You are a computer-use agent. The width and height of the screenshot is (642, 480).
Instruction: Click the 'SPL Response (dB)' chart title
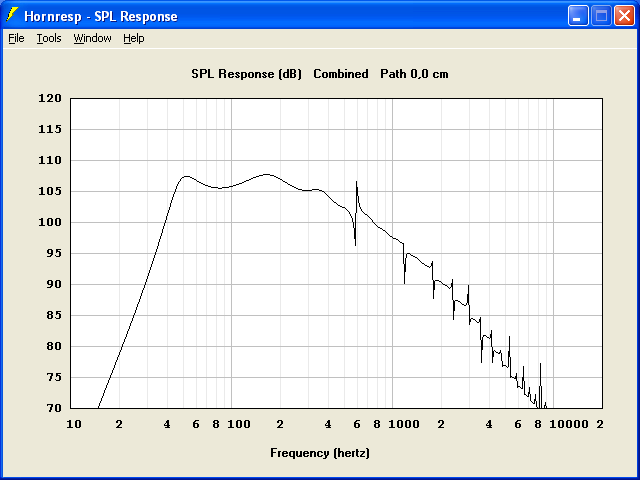[246, 74]
